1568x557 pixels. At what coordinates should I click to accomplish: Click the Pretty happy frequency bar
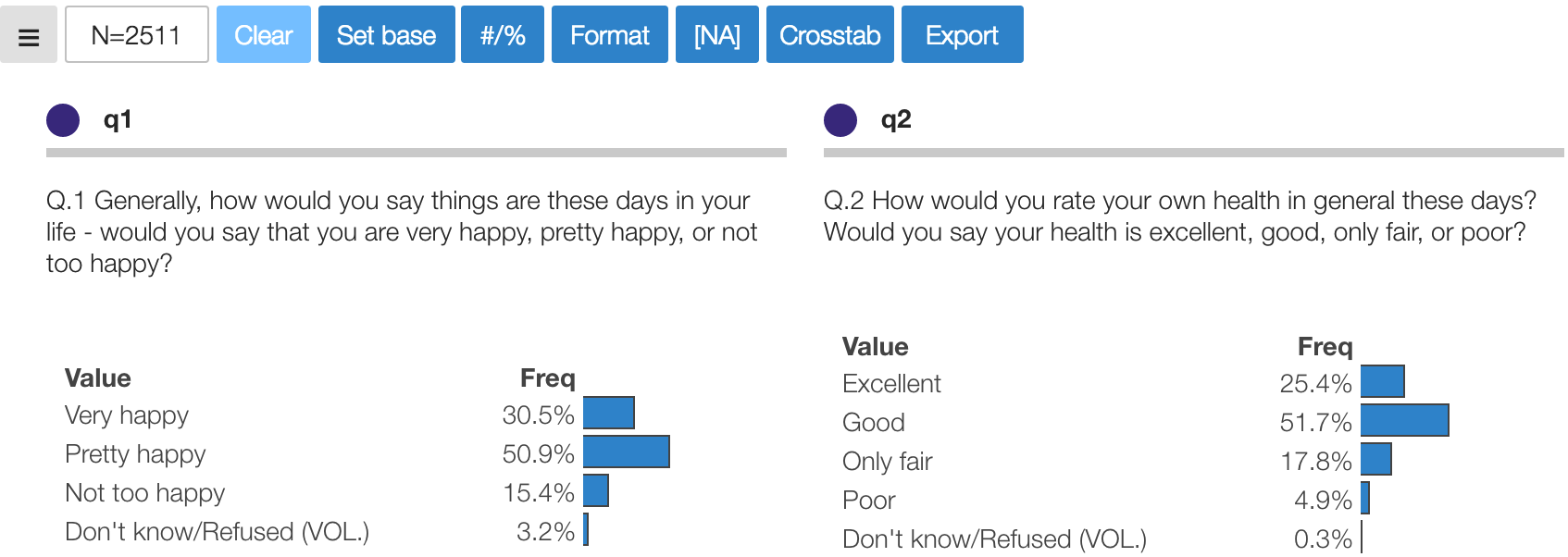tap(626, 452)
